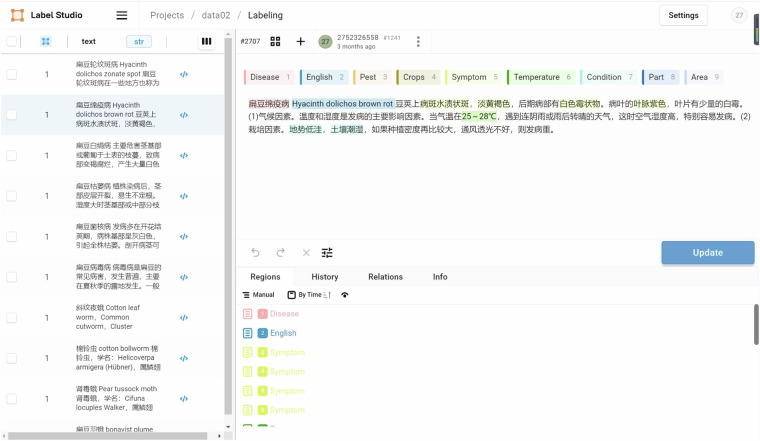Check the Cotton leaf worm task checkbox

(12, 318)
